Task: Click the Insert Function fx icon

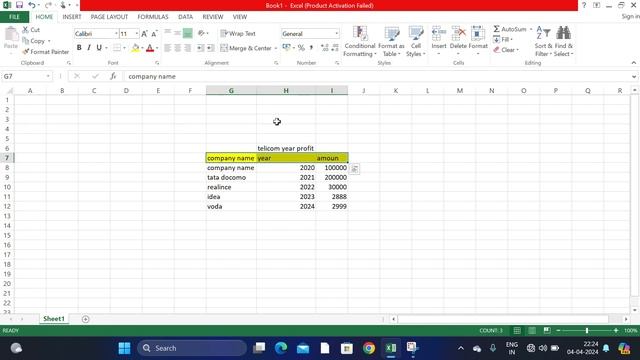Action: (113, 76)
